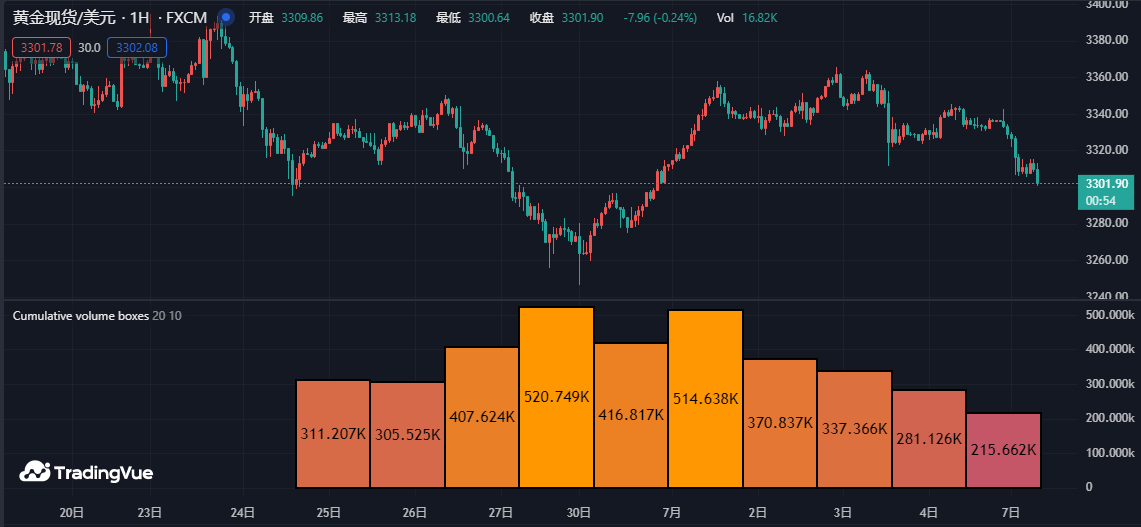Select the 514.638K volume box
This screenshot has width=1141, height=527.
[705, 399]
